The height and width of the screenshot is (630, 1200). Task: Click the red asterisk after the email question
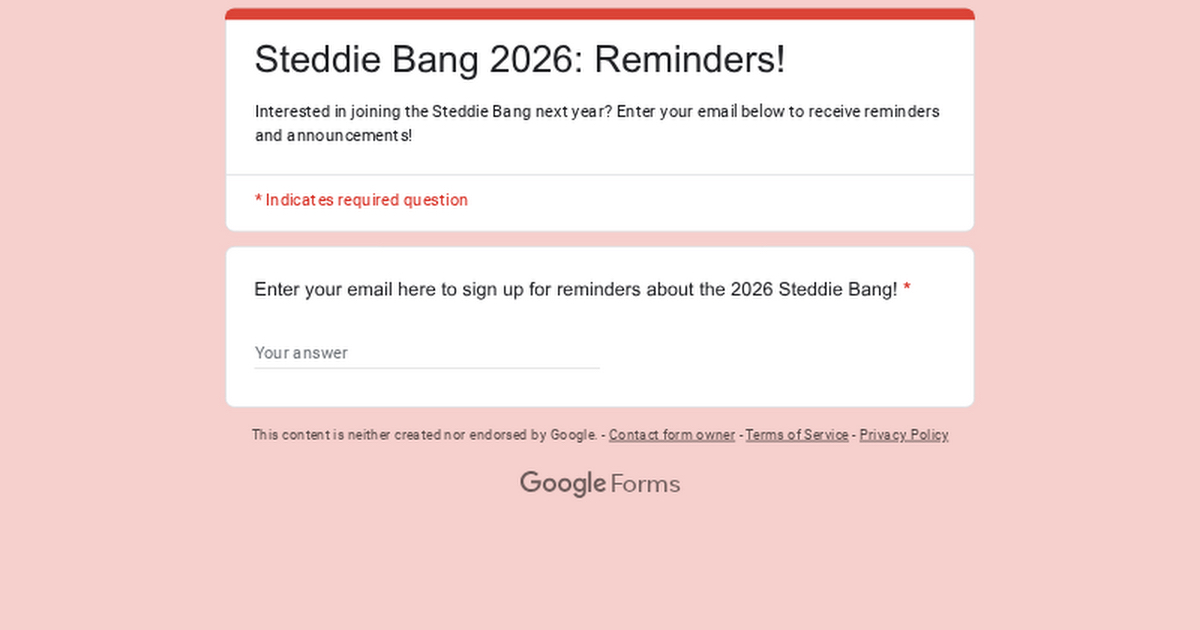907,290
